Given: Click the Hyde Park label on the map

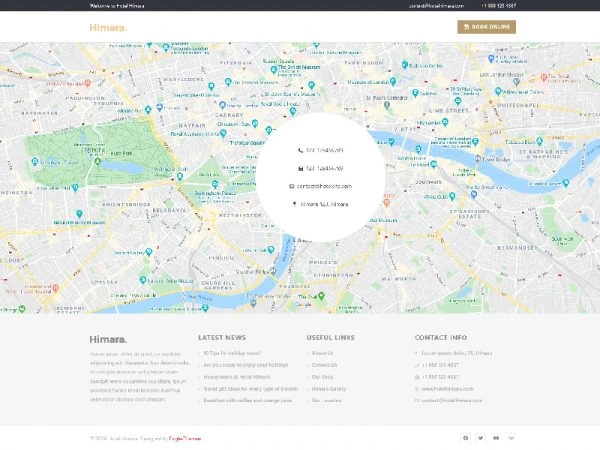Looking at the screenshot, I should (121, 153).
